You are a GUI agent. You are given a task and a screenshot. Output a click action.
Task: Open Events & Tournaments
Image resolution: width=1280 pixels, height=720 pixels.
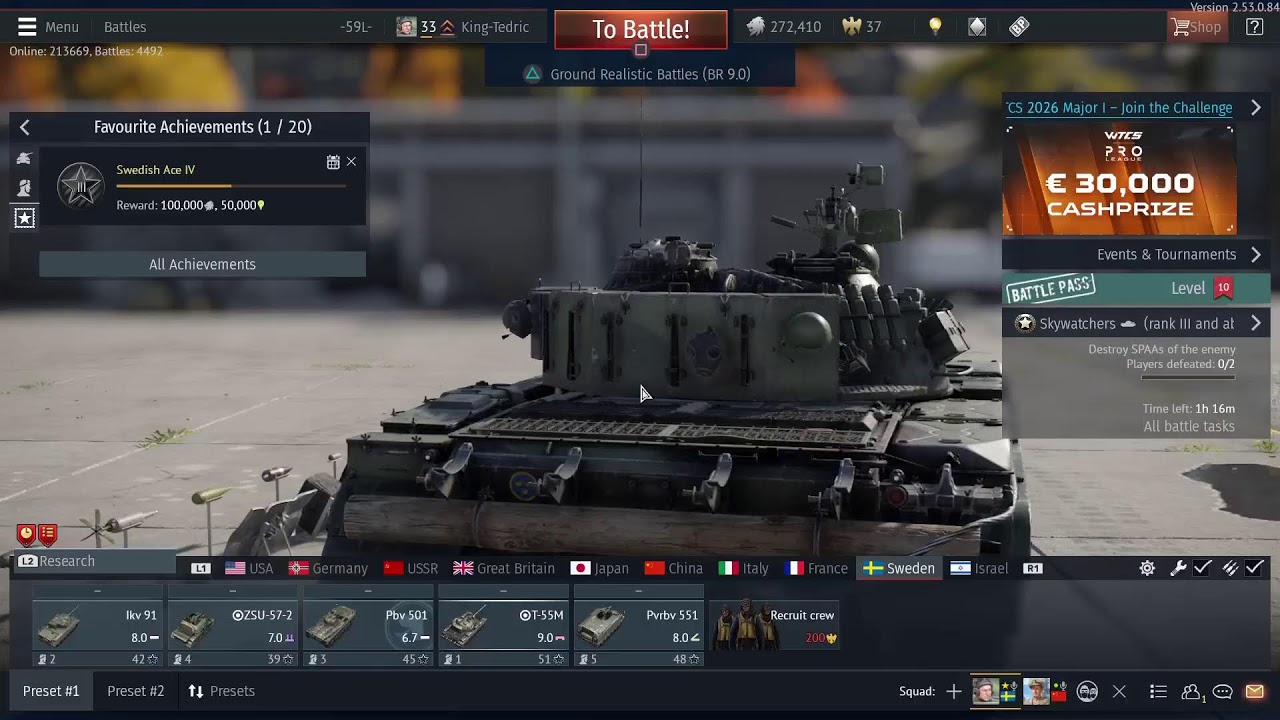point(1136,254)
